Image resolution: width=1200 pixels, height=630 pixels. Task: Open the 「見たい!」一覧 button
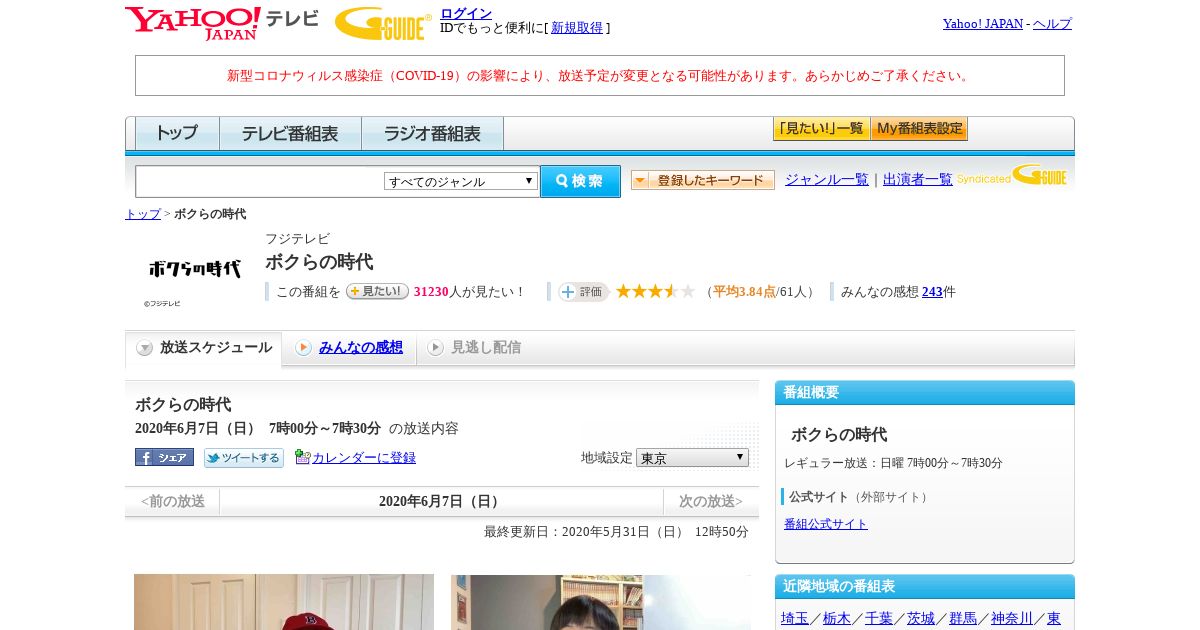pos(821,129)
